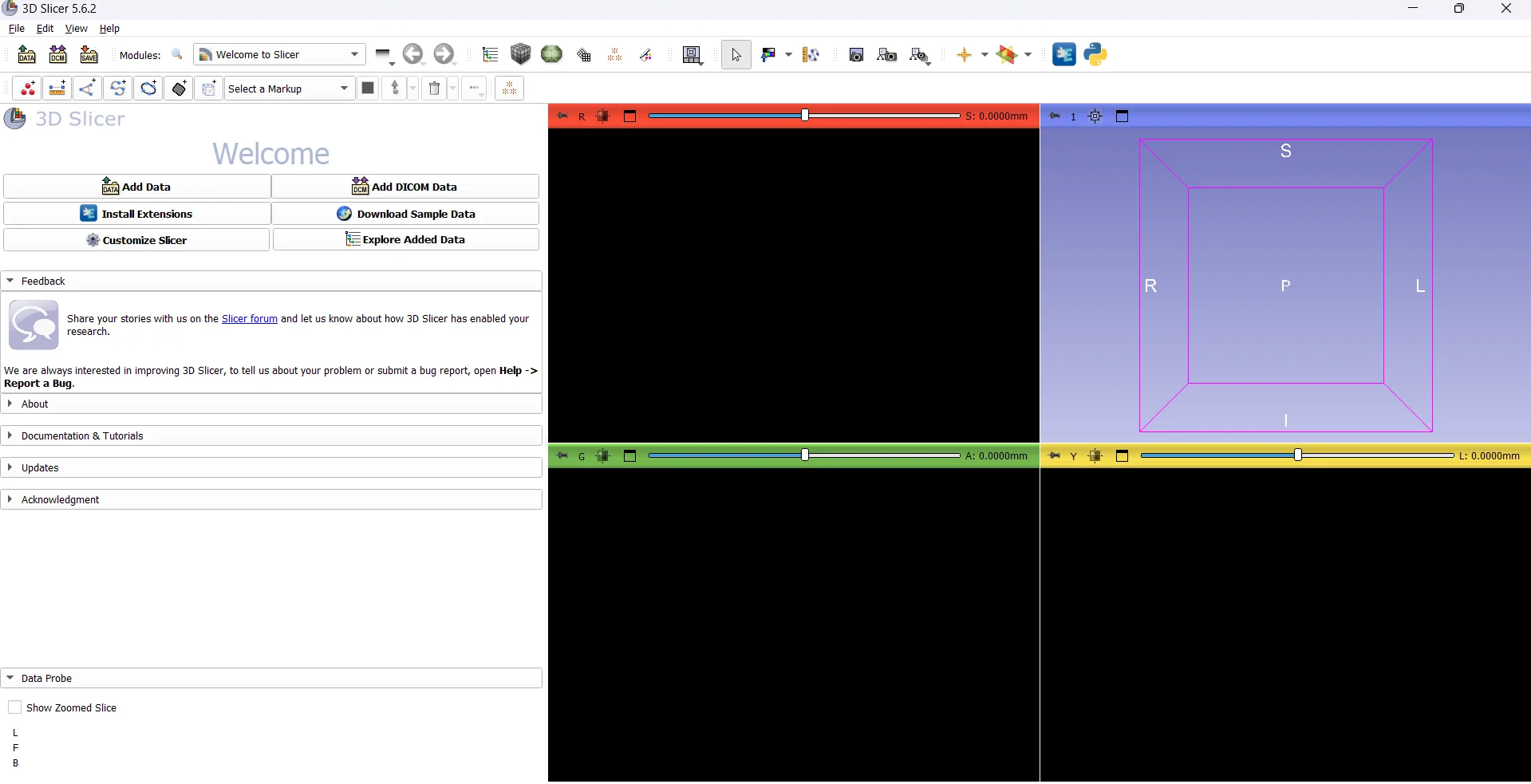1531x784 pixels.
Task: Open the favorite modules toolbar dropdown arrow
Action: (385, 55)
